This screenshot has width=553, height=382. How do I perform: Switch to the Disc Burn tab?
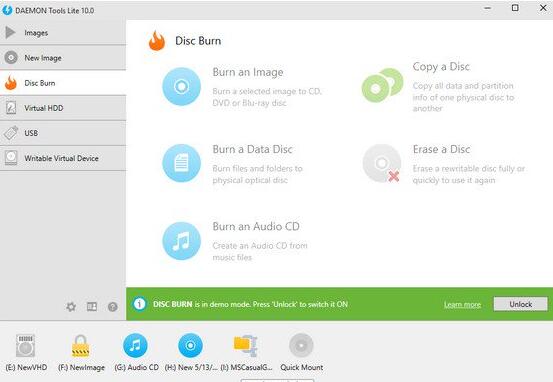coord(63,83)
